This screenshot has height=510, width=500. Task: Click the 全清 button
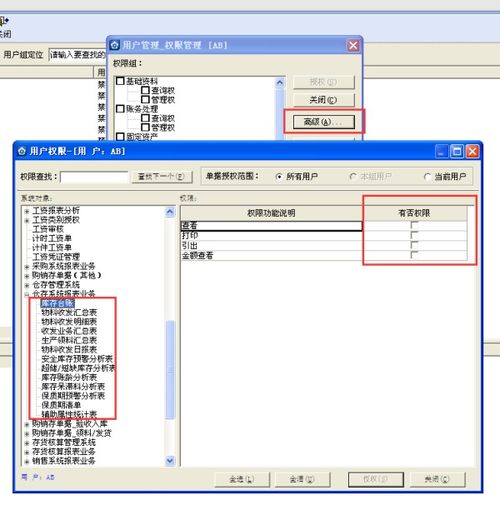click(302, 479)
